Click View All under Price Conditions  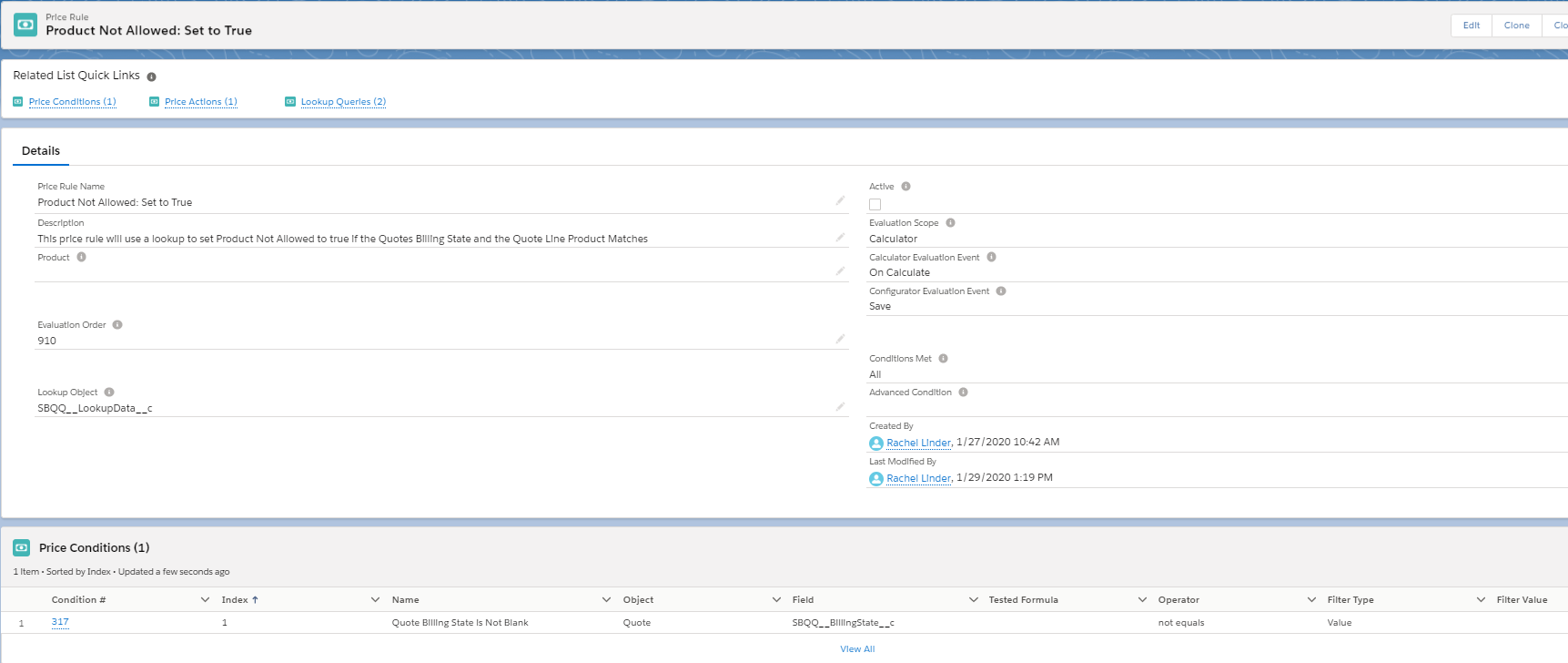click(857, 649)
